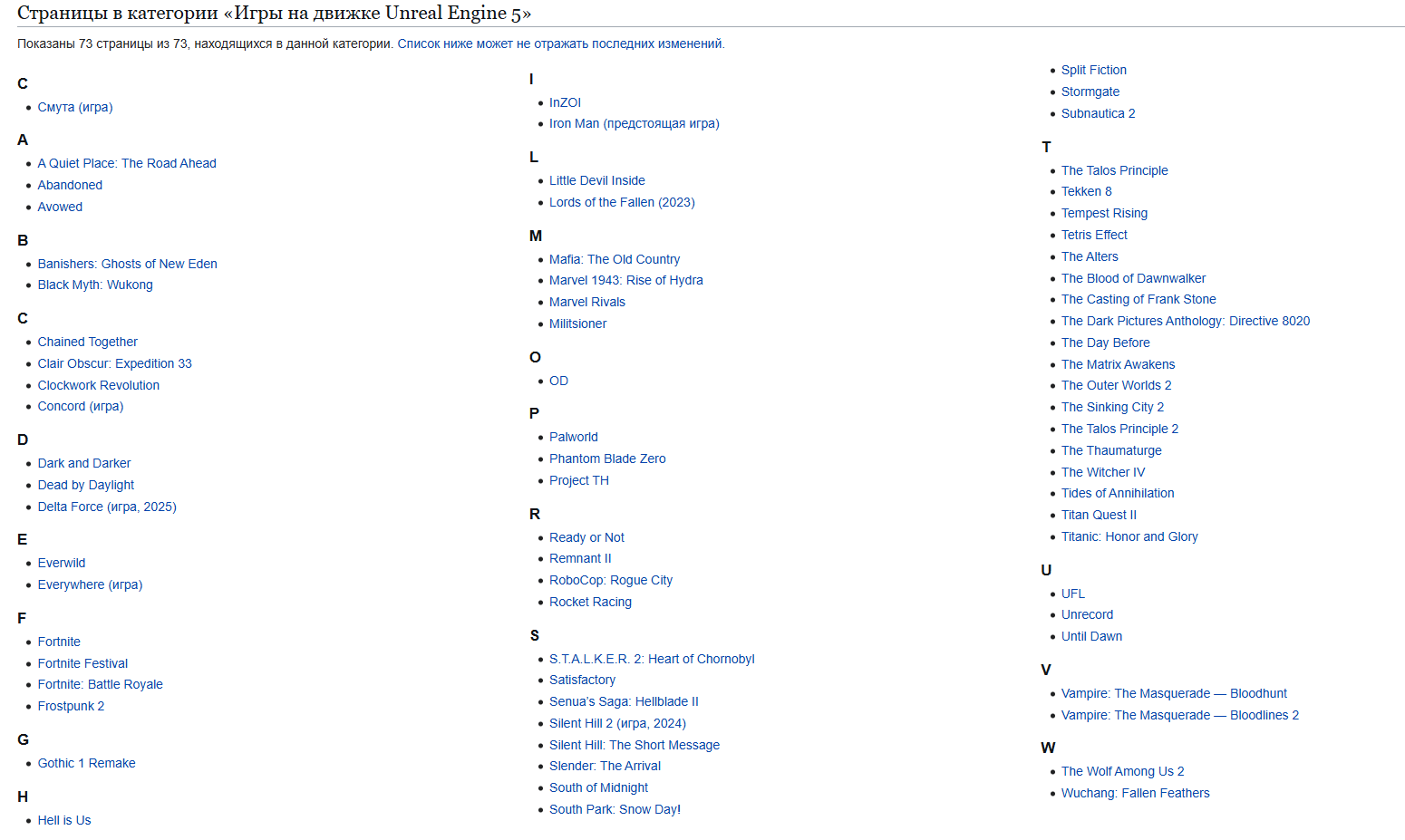Select 'RoboCop: Rogue City' link
Screen dimensions: 1405x840
point(611,580)
